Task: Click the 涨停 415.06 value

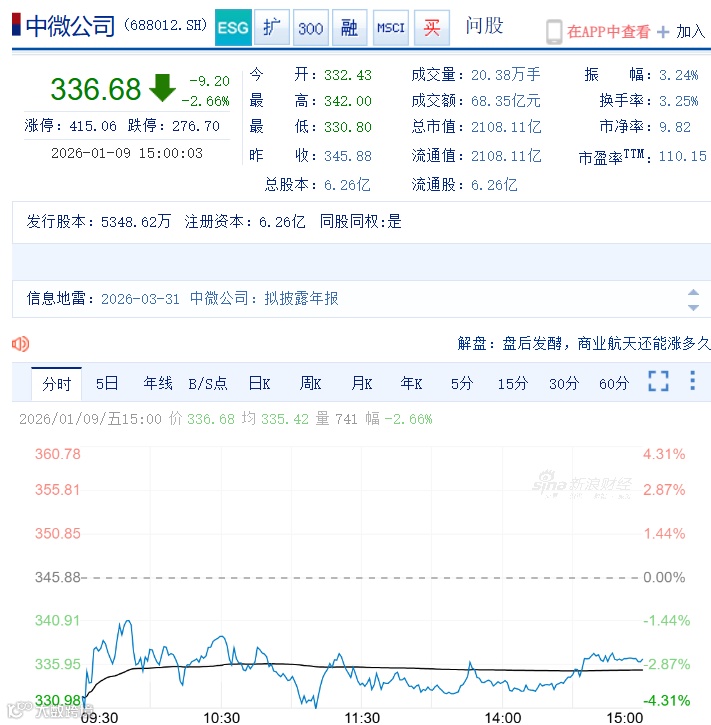Action: point(93,126)
